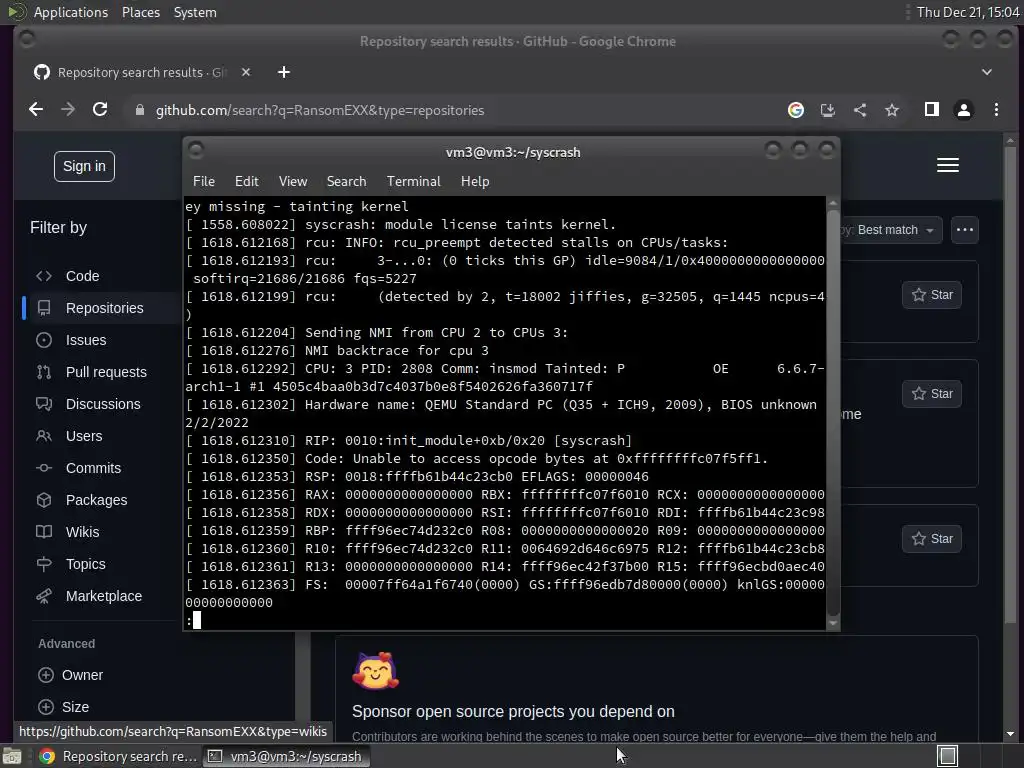Open terminal Search menu

[346, 182]
